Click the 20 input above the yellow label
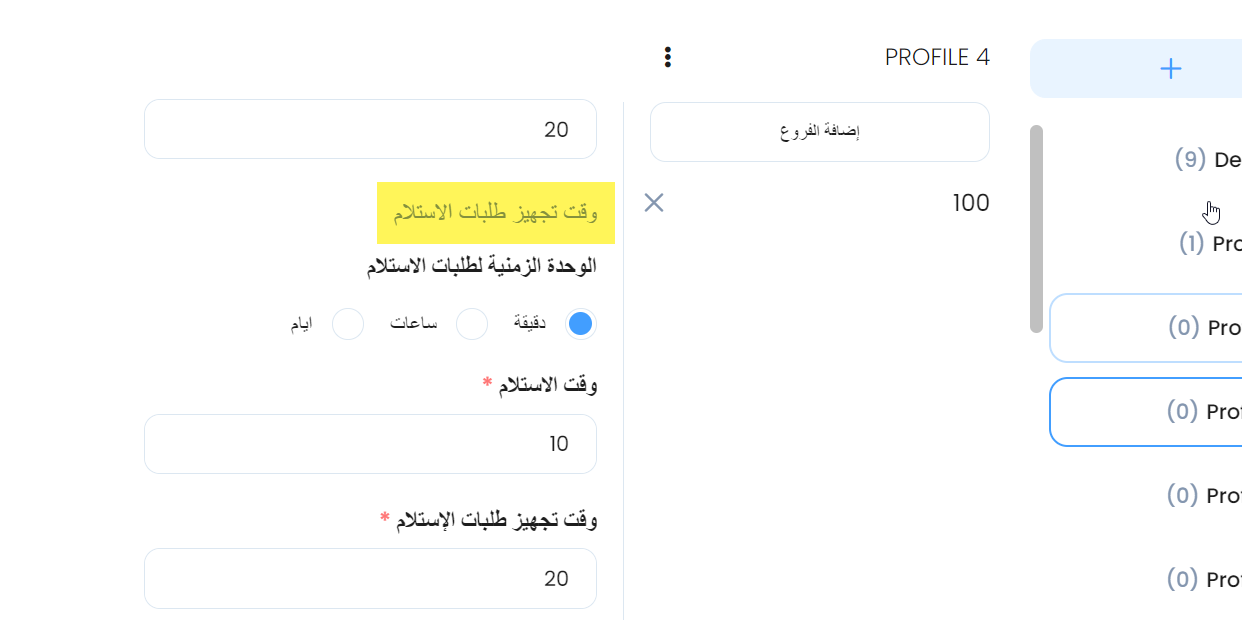The width and height of the screenshot is (1242, 620). click(x=370, y=129)
